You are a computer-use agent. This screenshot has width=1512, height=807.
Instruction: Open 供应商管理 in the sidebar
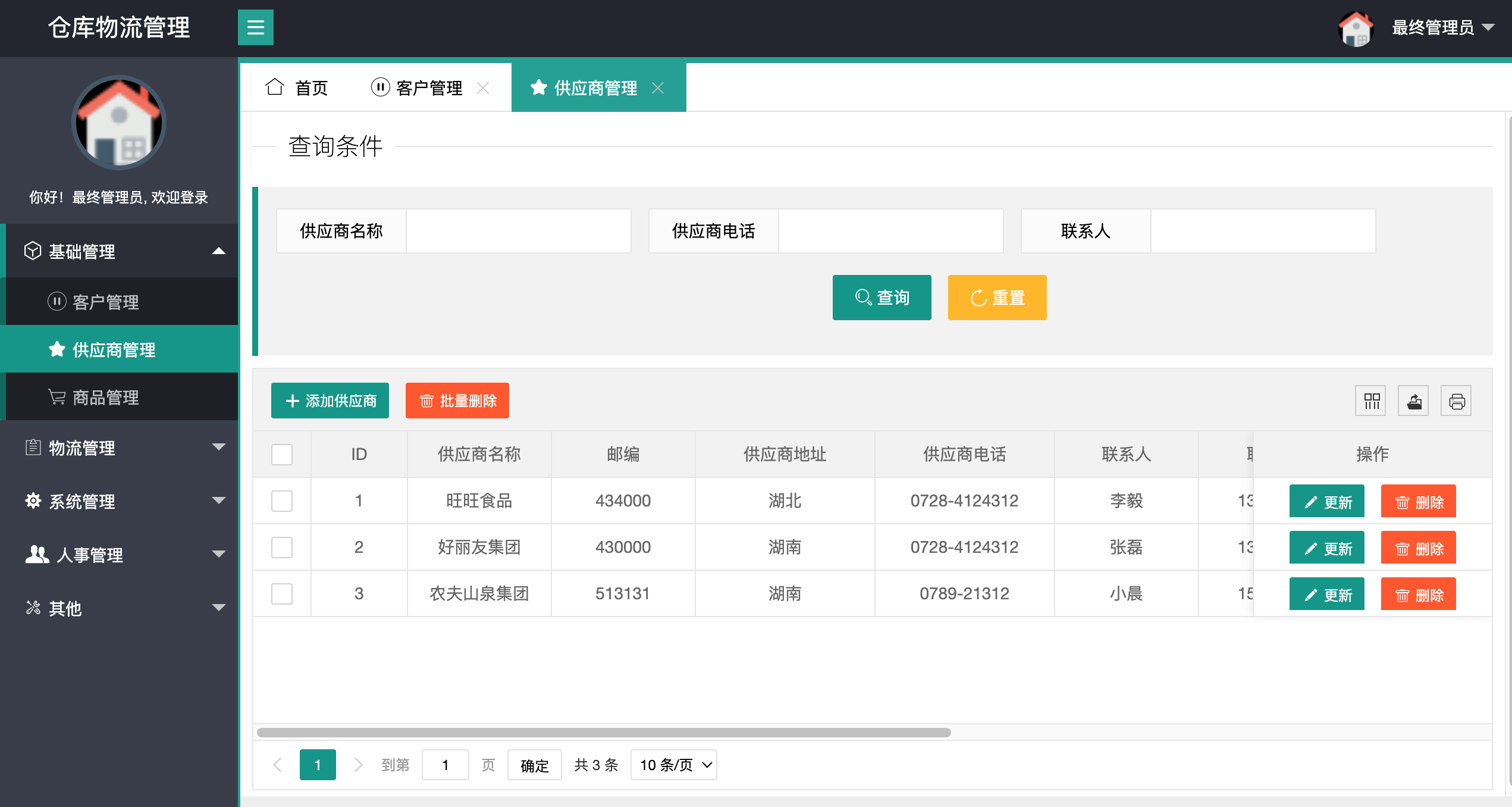tap(119, 349)
